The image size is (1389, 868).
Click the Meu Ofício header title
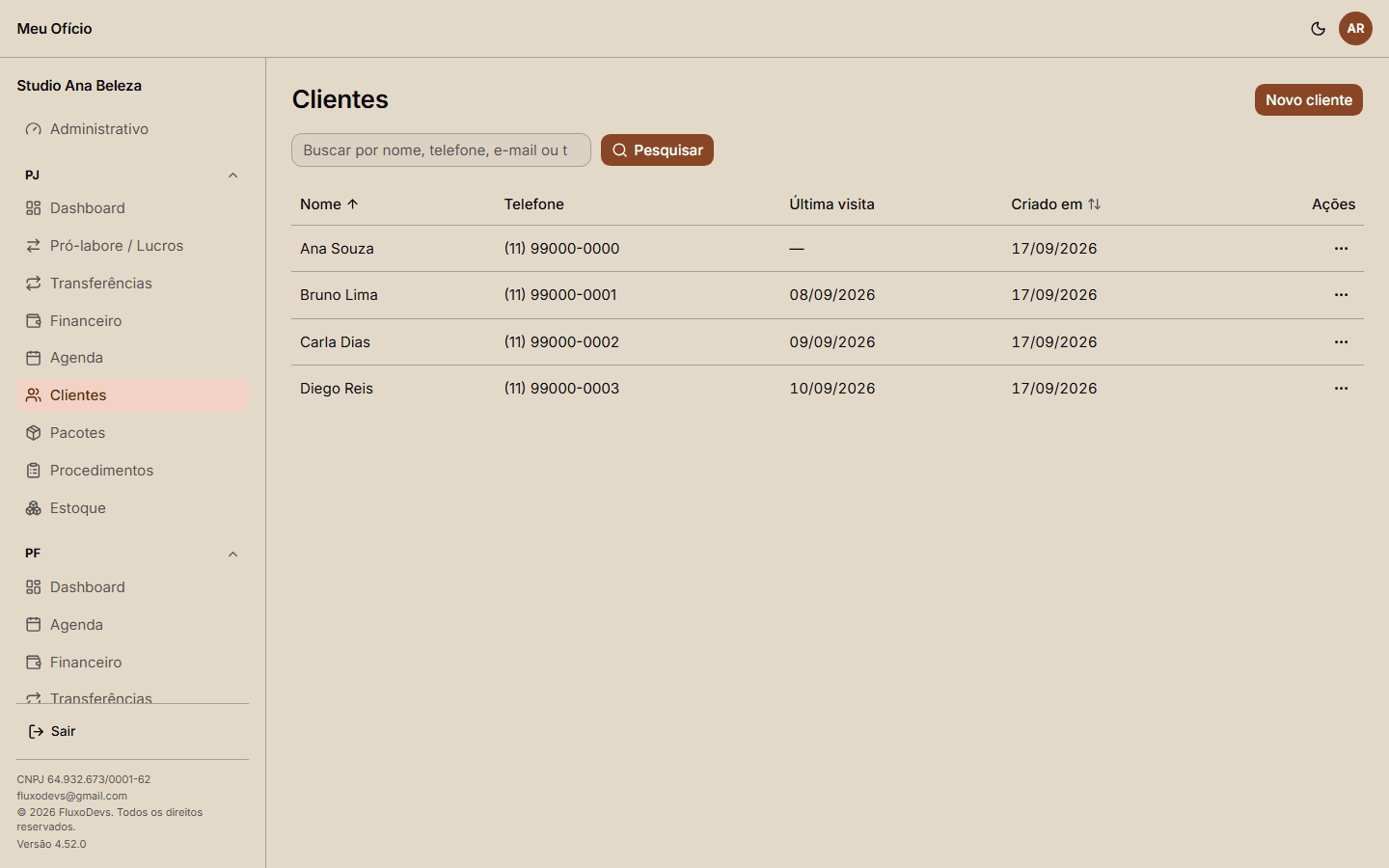pos(54,29)
